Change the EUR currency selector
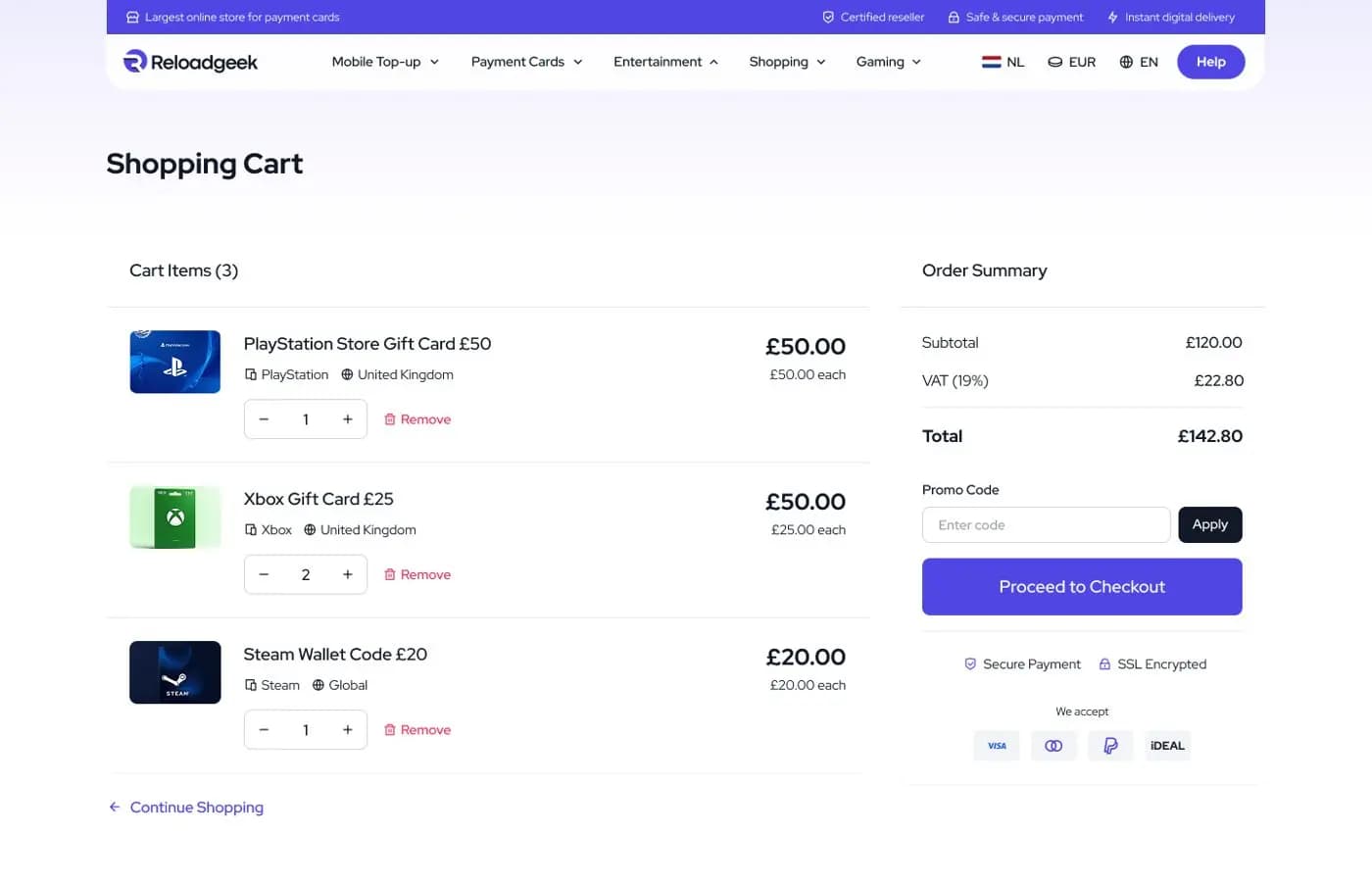1372x883 pixels. coord(1071,62)
